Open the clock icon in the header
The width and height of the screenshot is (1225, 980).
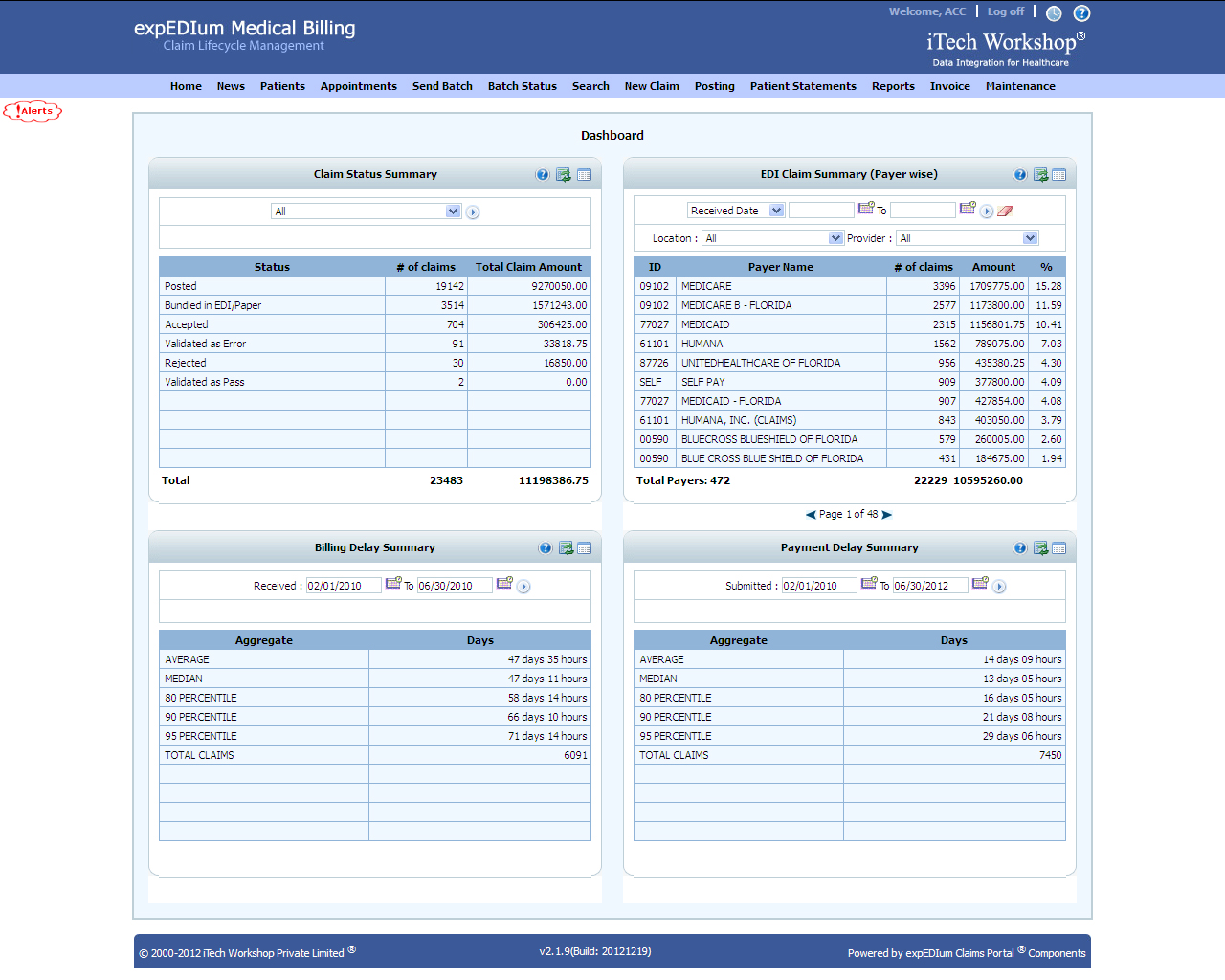click(x=1054, y=13)
